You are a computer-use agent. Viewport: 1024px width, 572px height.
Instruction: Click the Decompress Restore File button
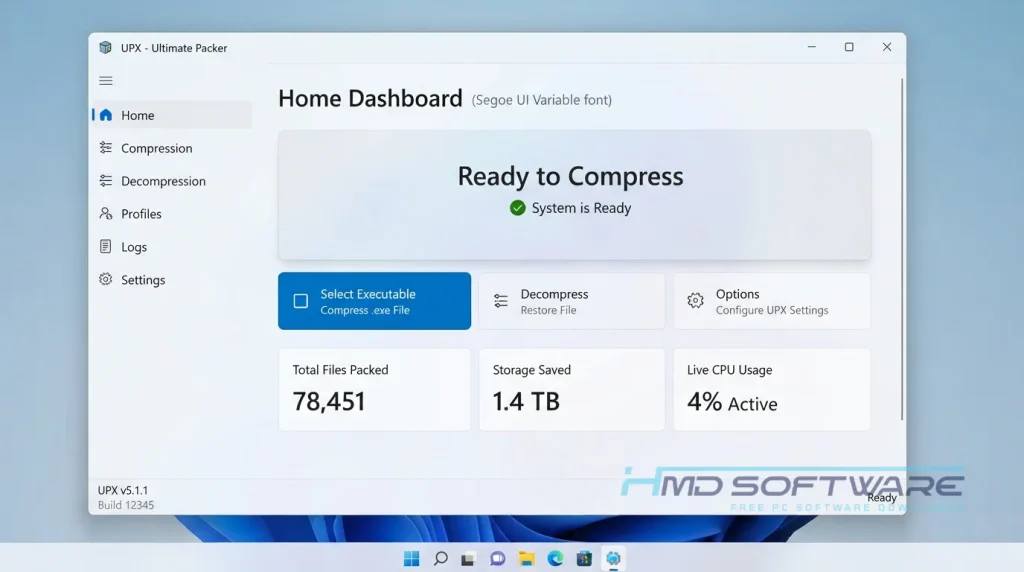click(x=571, y=301)
